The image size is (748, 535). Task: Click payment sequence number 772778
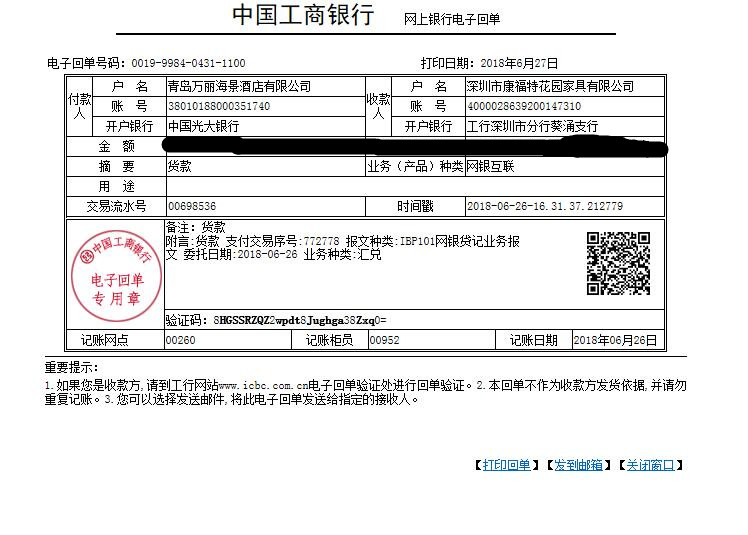tap(322, 241)
